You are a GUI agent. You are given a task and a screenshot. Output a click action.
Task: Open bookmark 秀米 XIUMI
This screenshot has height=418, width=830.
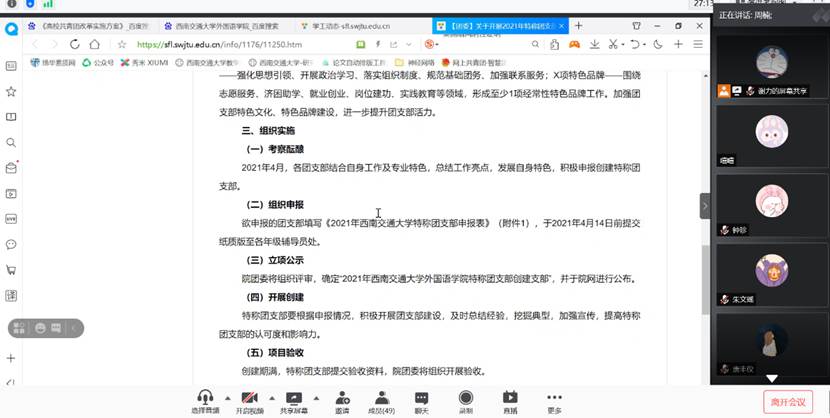[x=144, y=62]
